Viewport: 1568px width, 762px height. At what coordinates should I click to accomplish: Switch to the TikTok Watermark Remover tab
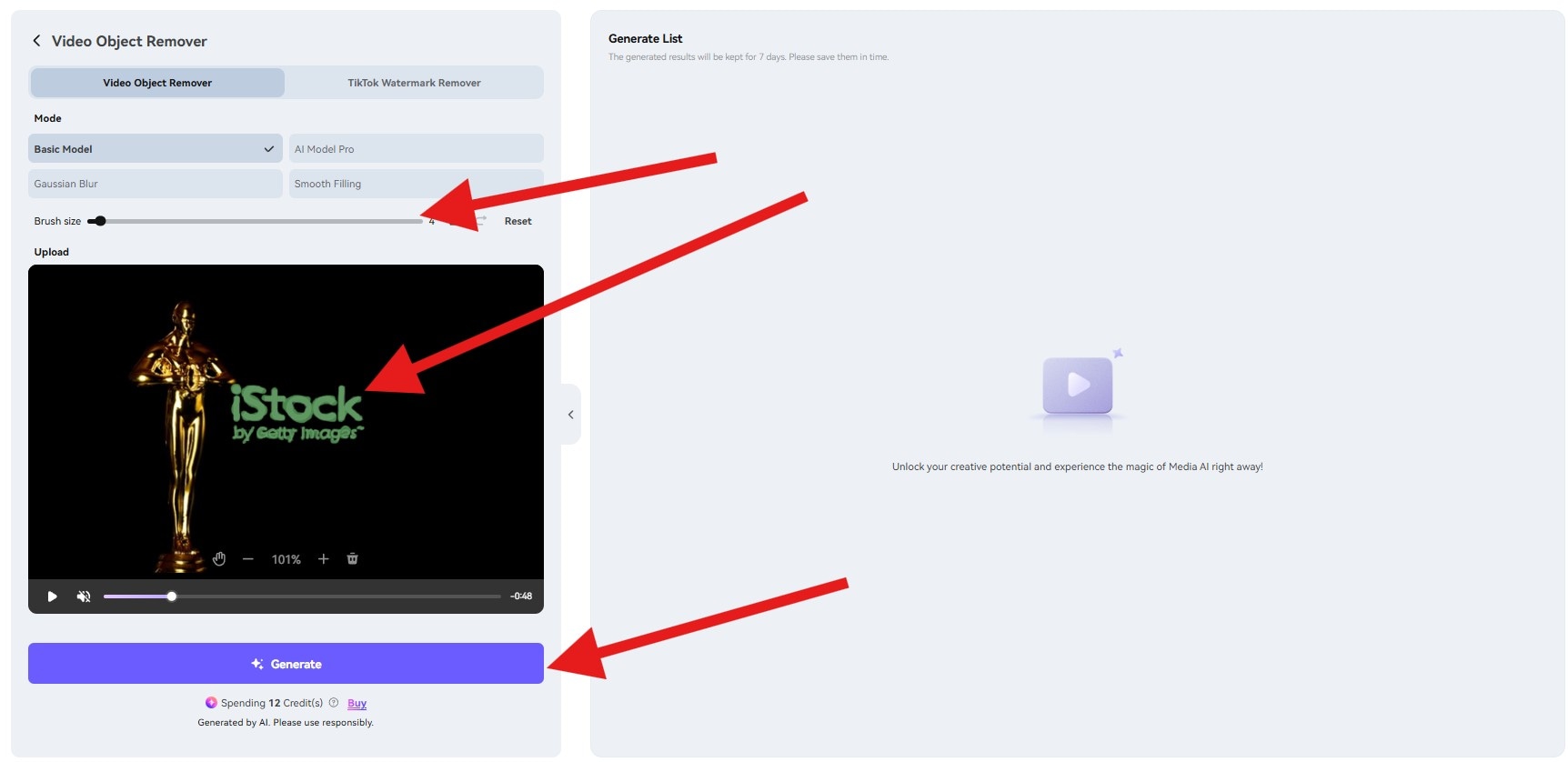(414, 83)
